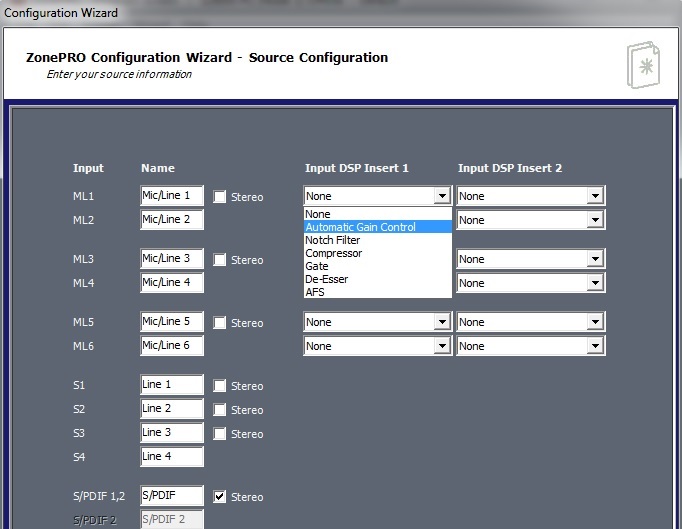Screen dimensions: 682x529
Task: Uncheck Stereo for S/PDIF 1,2
Action: 220,497
